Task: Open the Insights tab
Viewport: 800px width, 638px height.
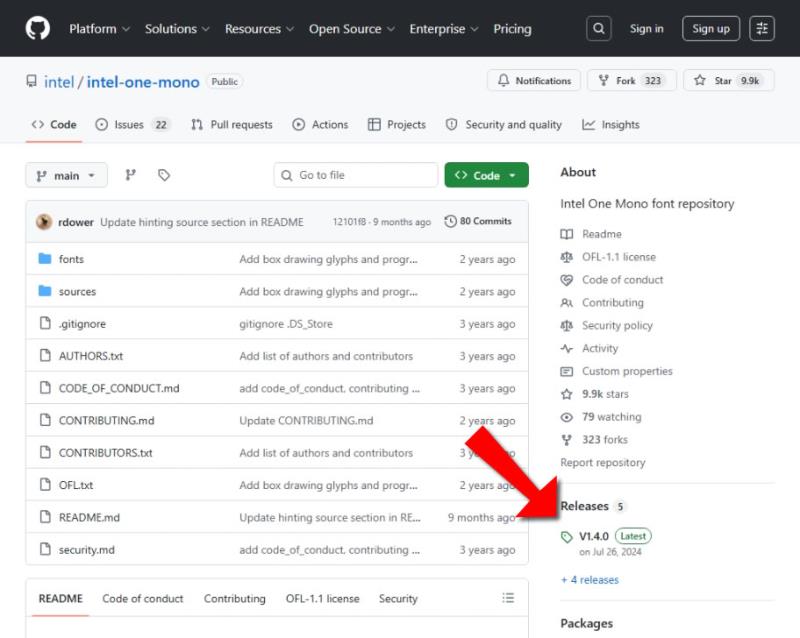Action: tap(611, 125)
